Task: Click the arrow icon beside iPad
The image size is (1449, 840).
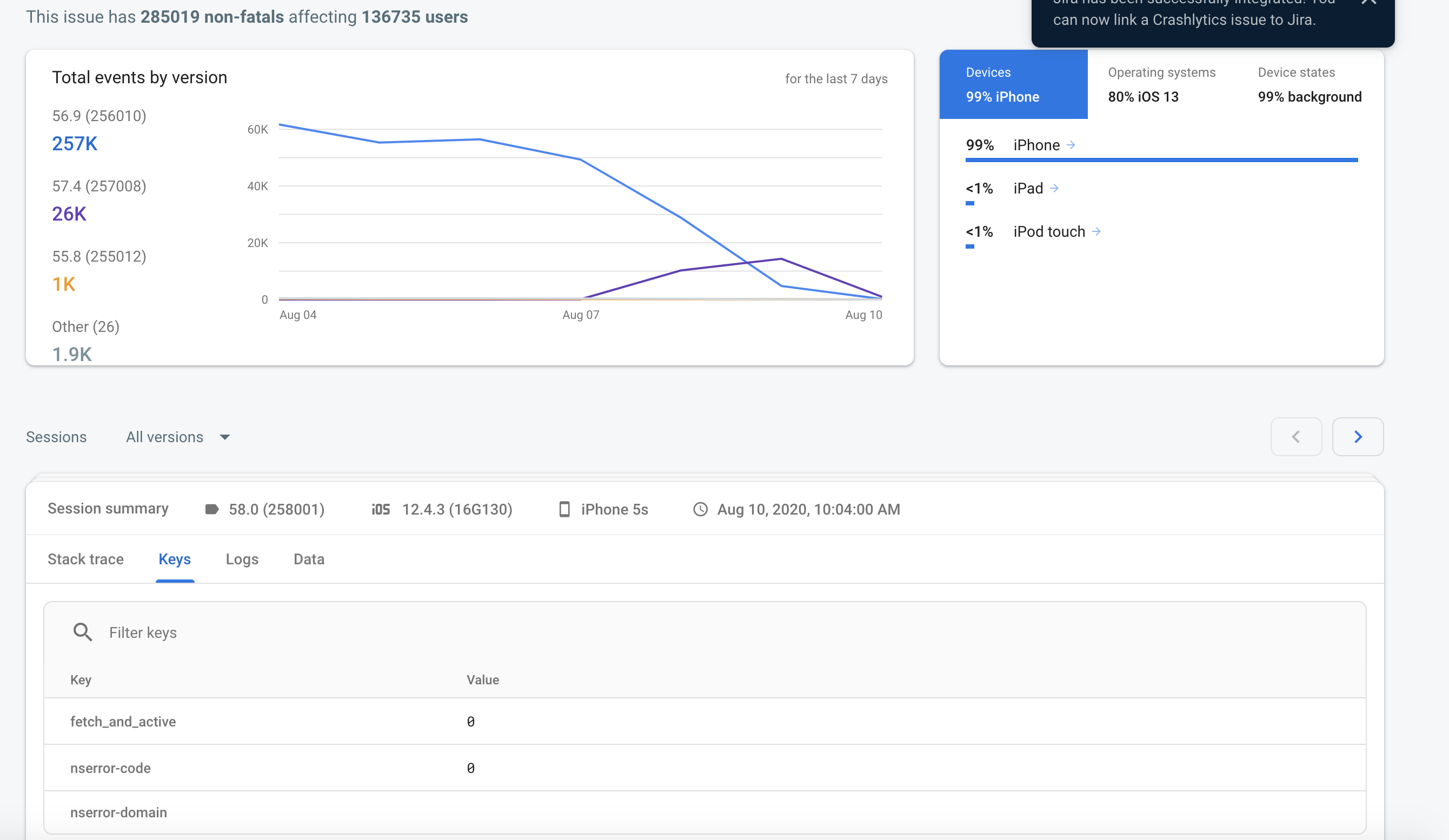Action: [x=1054, y=188]
